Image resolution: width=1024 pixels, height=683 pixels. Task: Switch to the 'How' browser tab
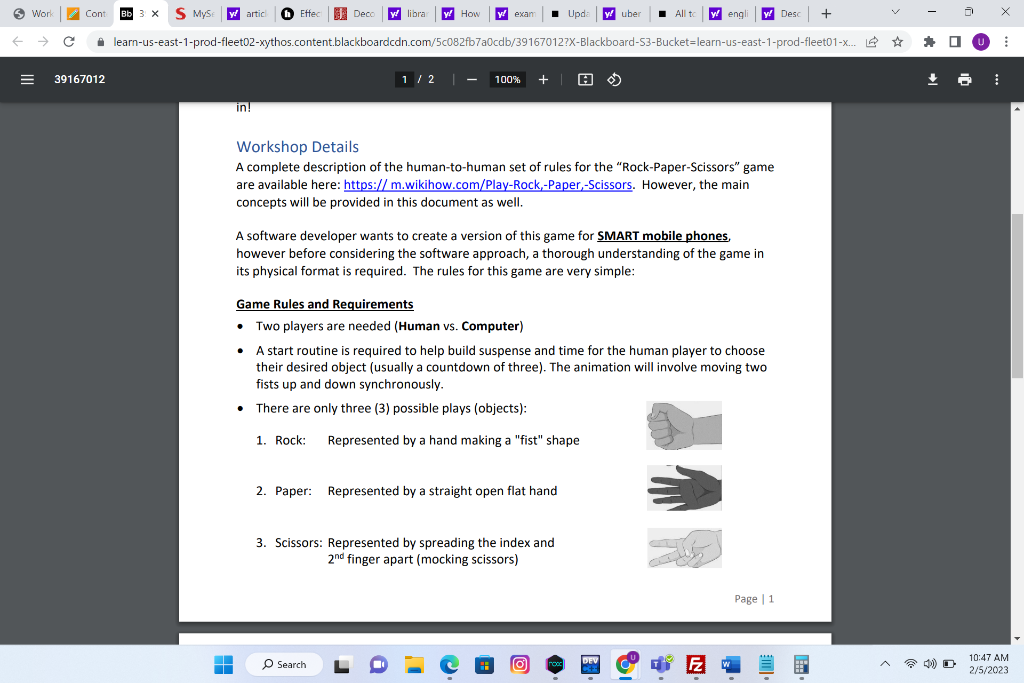460,13
